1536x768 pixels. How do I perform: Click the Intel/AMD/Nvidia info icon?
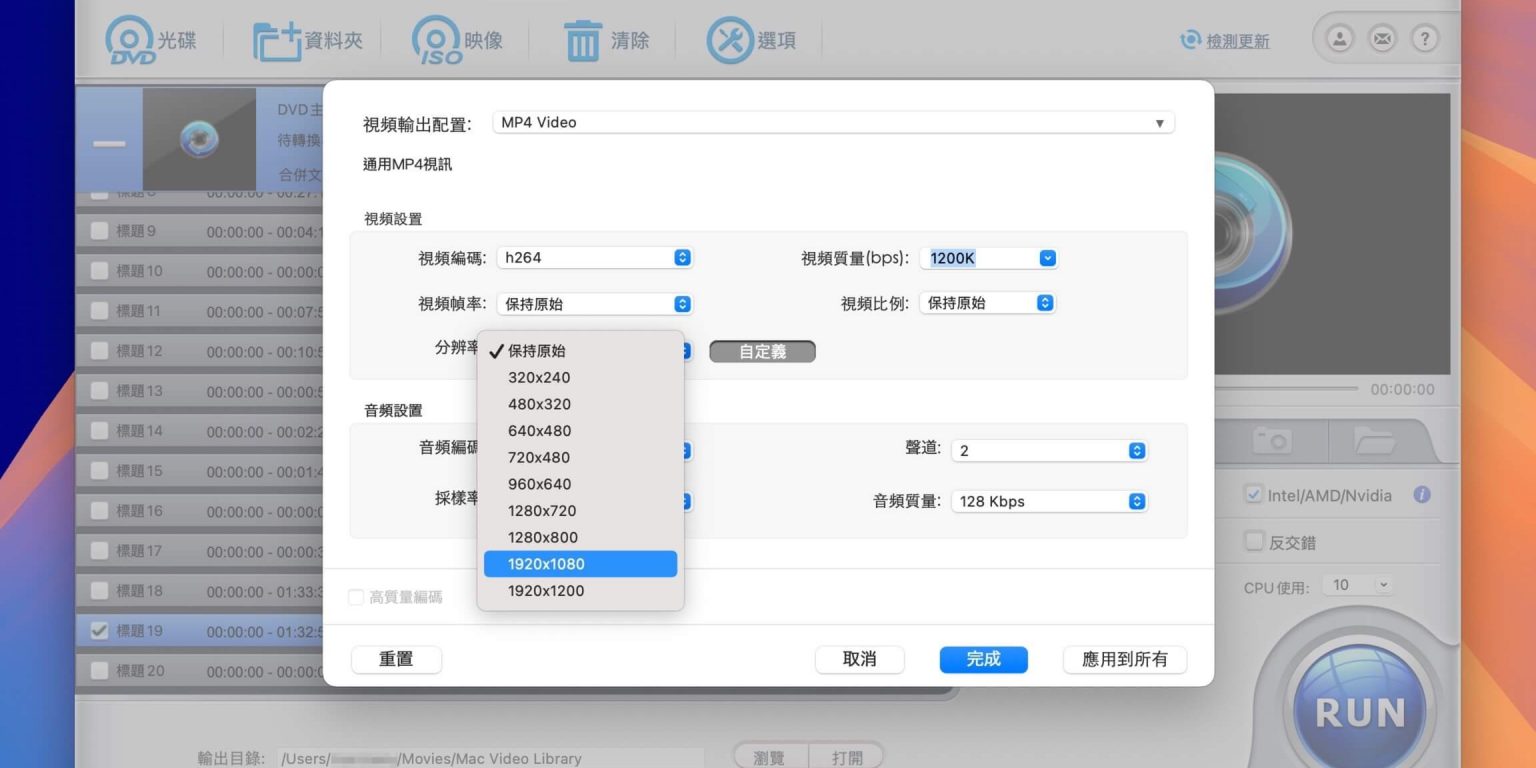click(x=1421, y=495)
